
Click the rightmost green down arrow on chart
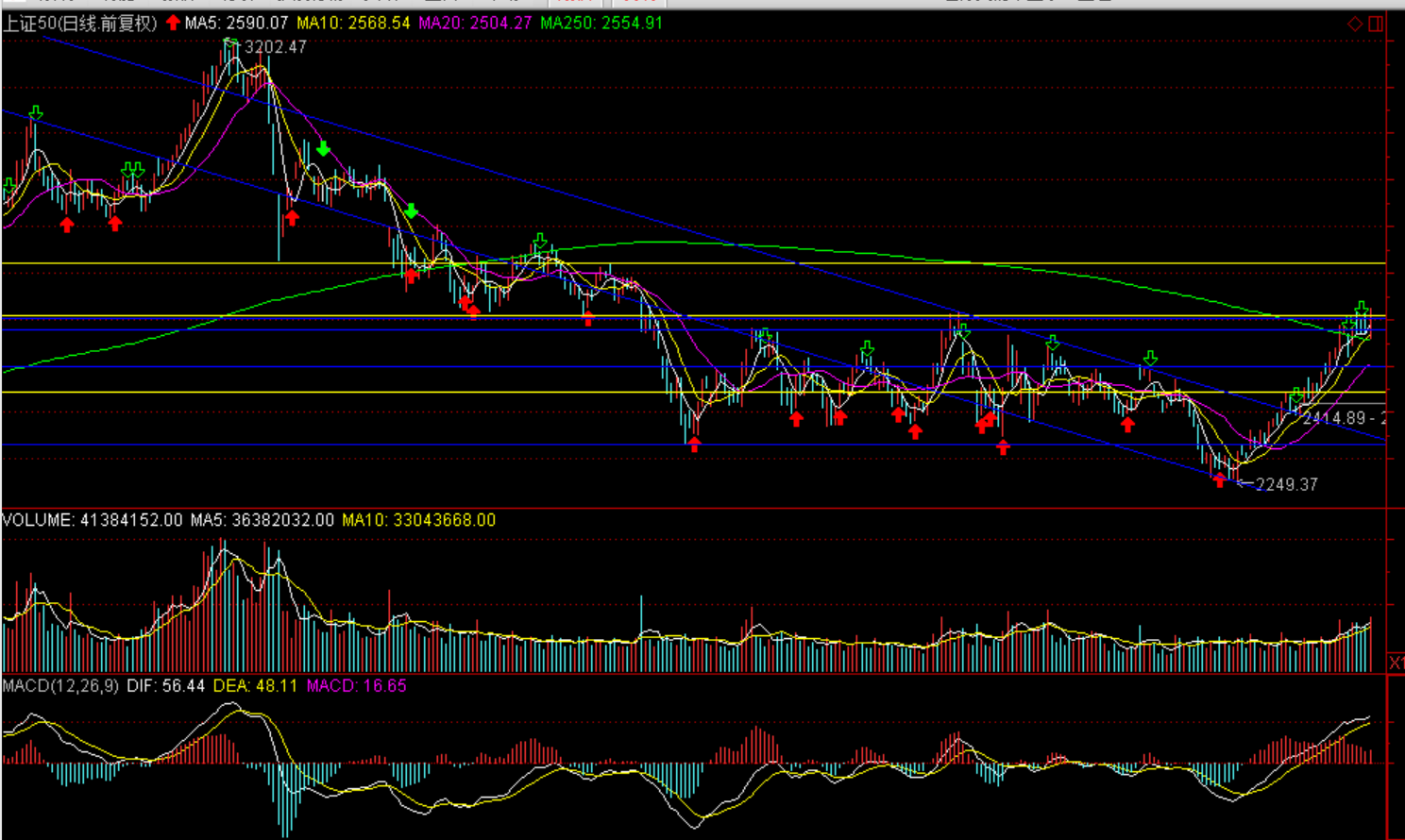coord(1362,310)
